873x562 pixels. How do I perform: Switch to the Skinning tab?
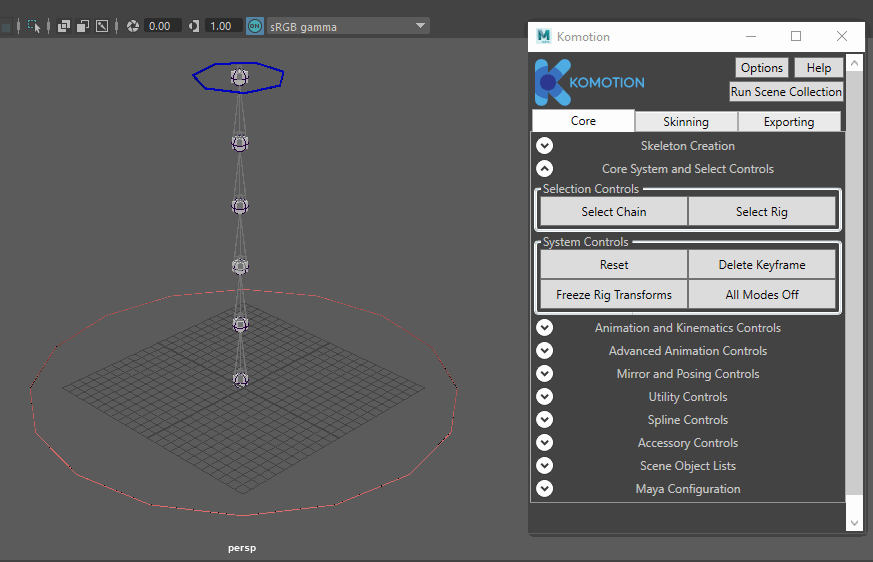pyautogui.click(x=686, y=122)
